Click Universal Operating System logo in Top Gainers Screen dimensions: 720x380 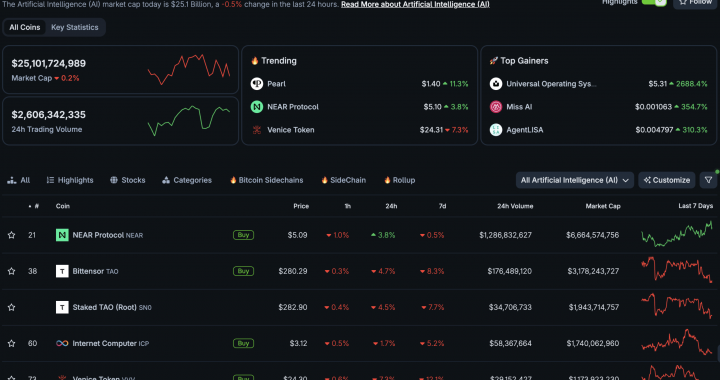tap(496, 84)
